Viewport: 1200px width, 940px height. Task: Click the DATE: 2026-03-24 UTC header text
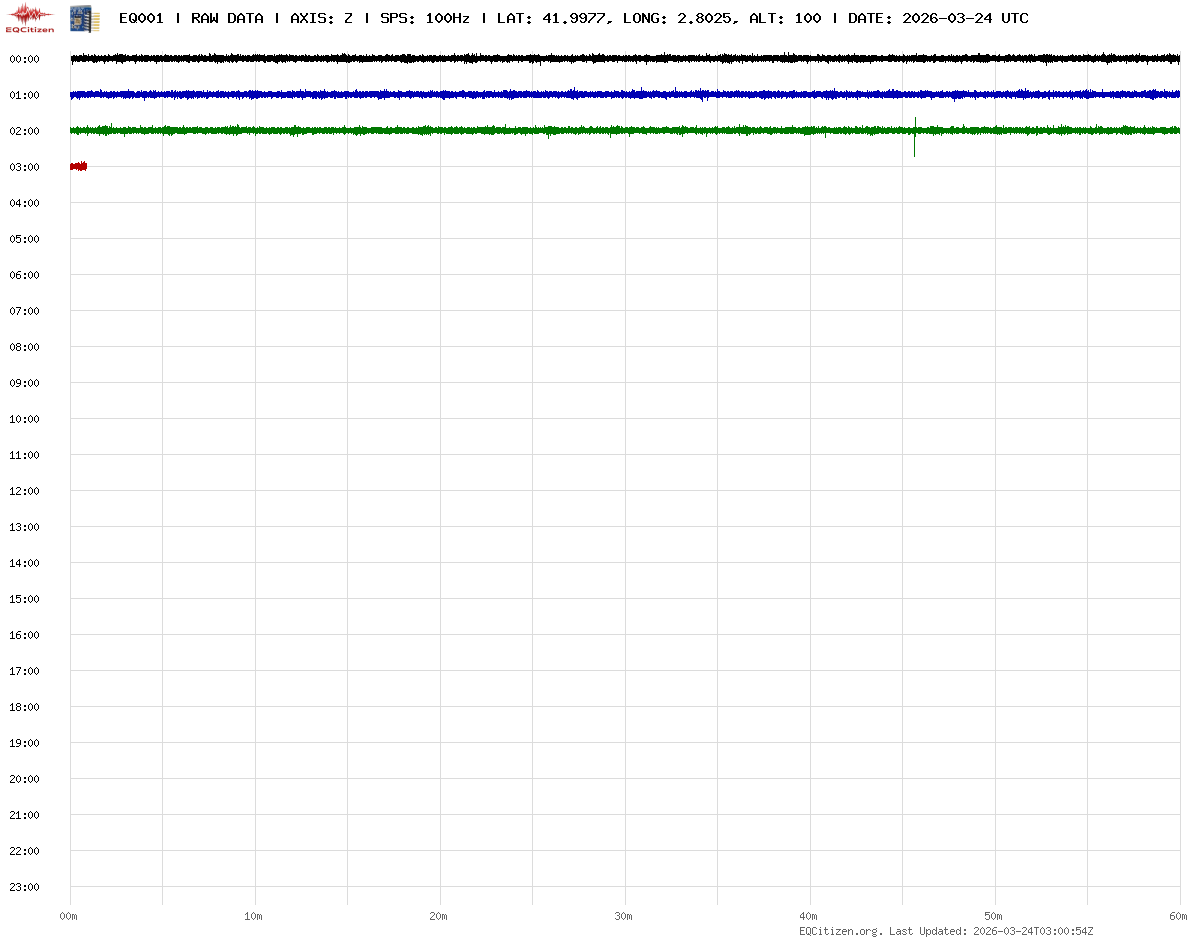click(x=938, y=18)
